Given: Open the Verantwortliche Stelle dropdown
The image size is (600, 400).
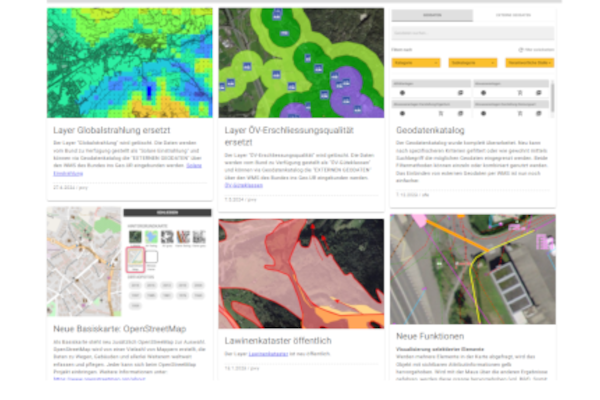Looking at the screenshot, I should [x=530, y=63].
